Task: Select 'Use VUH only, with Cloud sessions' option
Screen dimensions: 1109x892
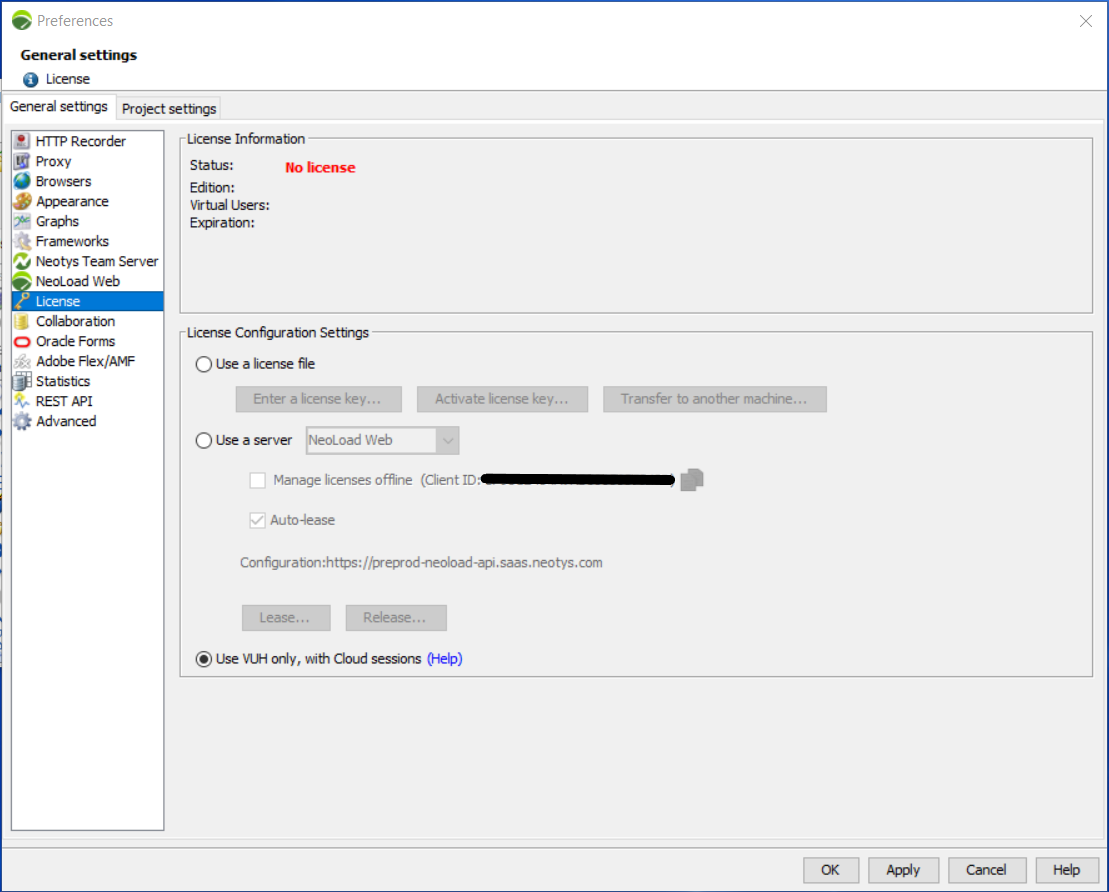Action: [x=204, y=659]
